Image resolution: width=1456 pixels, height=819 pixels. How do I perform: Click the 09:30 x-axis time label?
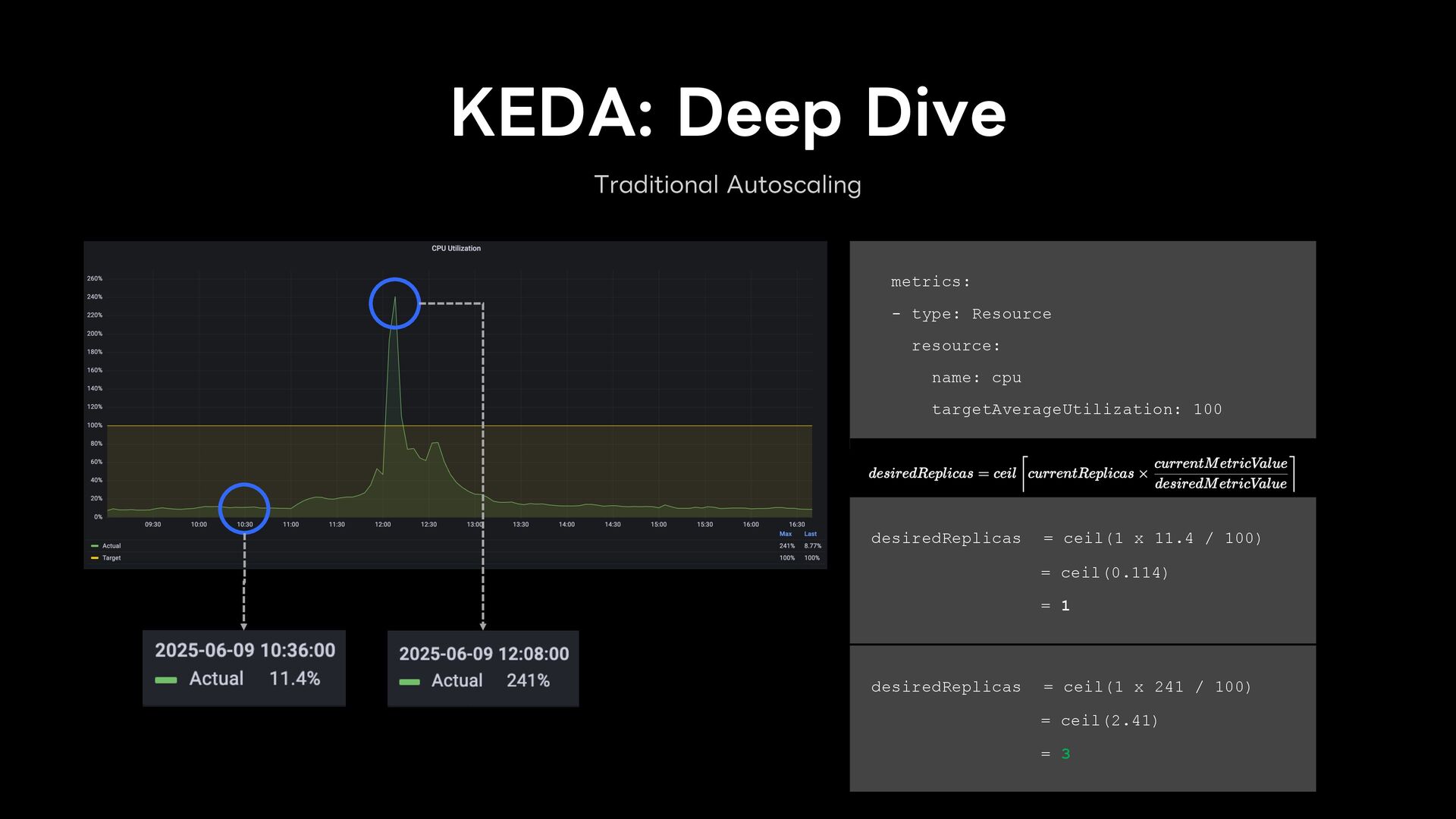[x=153, y=524]
